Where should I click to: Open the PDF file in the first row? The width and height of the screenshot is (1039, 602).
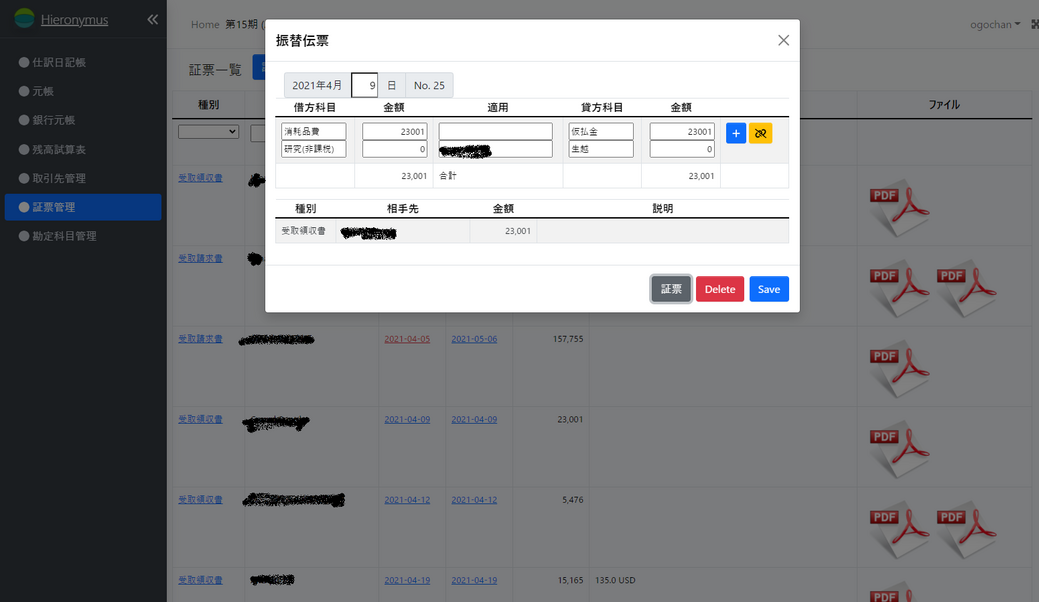[x=899, y=205]
